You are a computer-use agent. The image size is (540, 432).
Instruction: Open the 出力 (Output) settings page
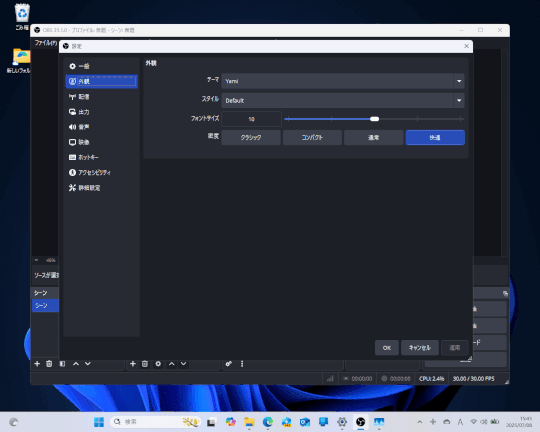point(101,112)
